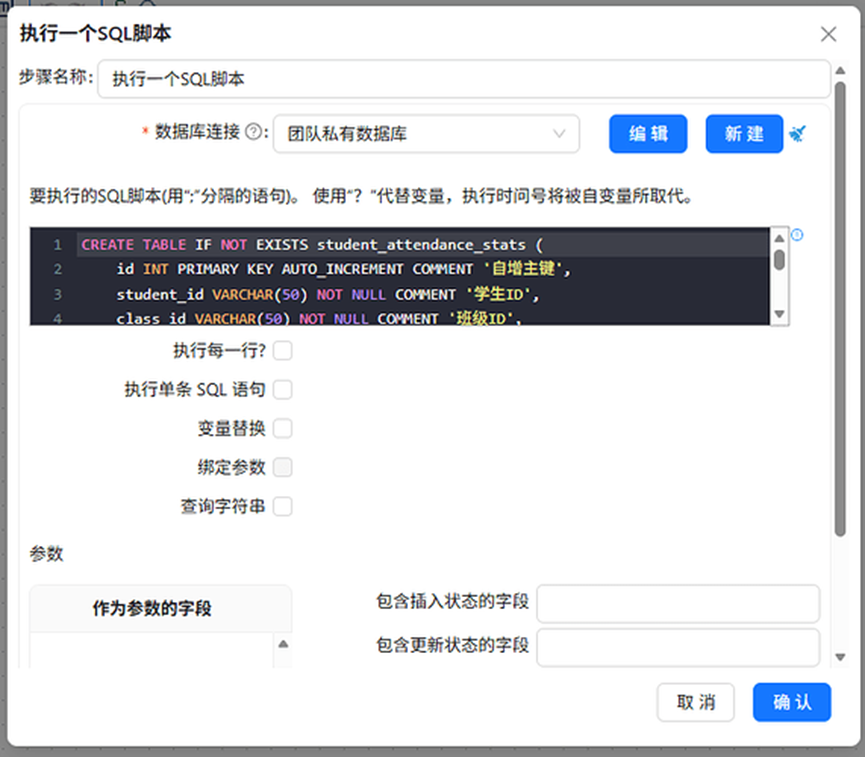The width and height of the screenshot is (865, 757).
Task: Click the 编辑 button
Action: tap(648, 134)
